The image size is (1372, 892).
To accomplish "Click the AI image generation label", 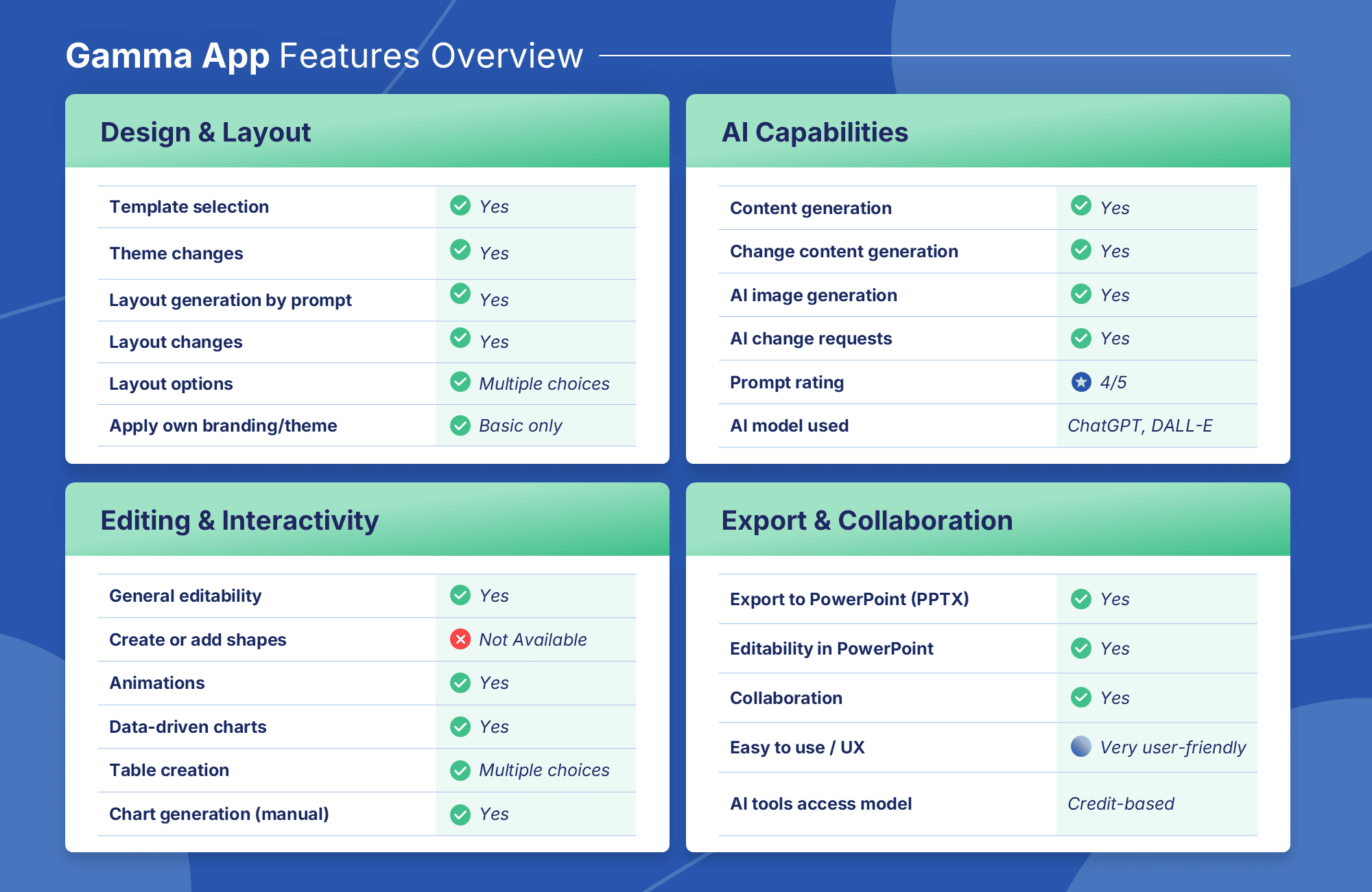I will 814,295.
